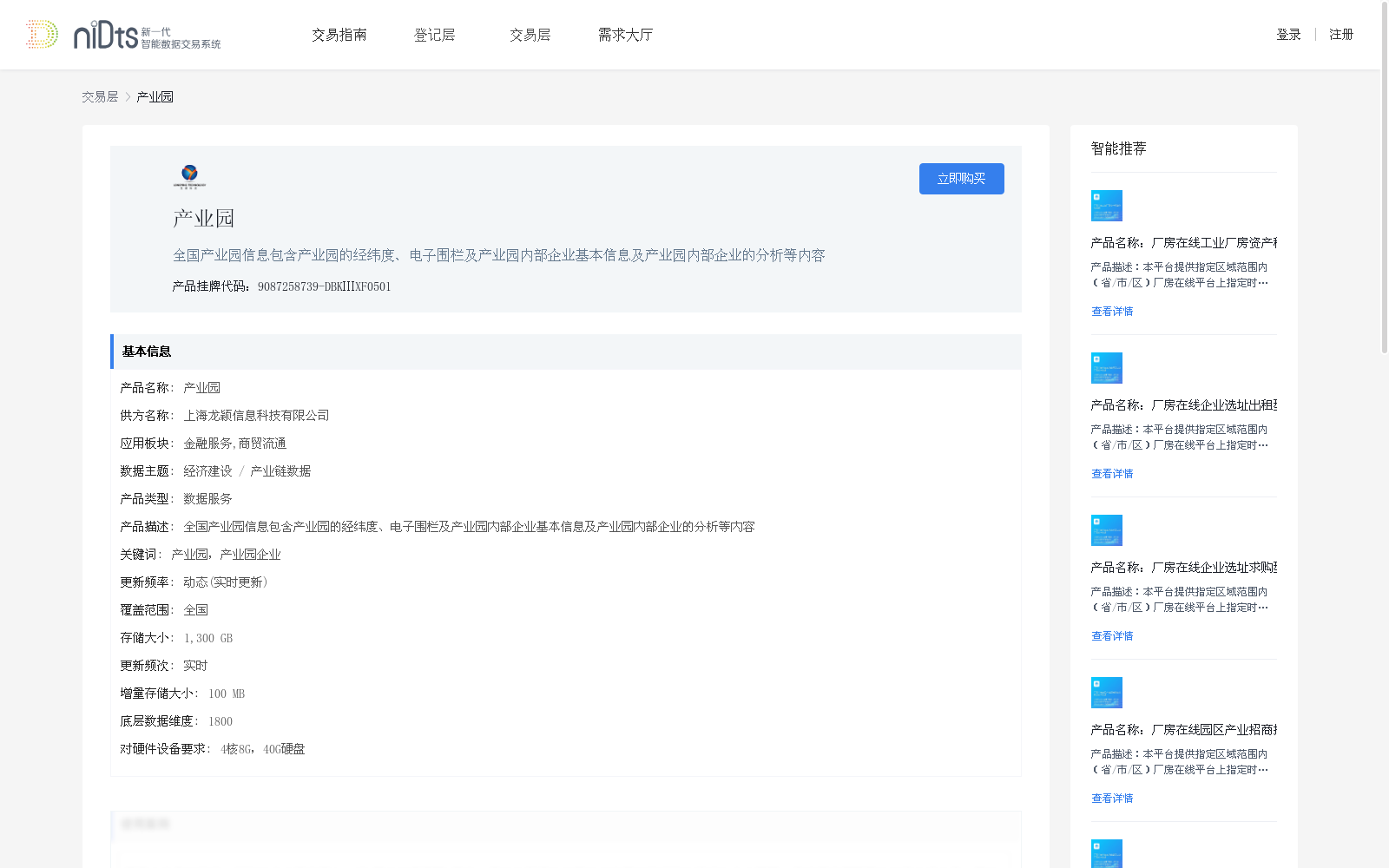Click the 产业园 breadcrumb entry
This screenshot has width=1389, height=868.
point(155,97)
